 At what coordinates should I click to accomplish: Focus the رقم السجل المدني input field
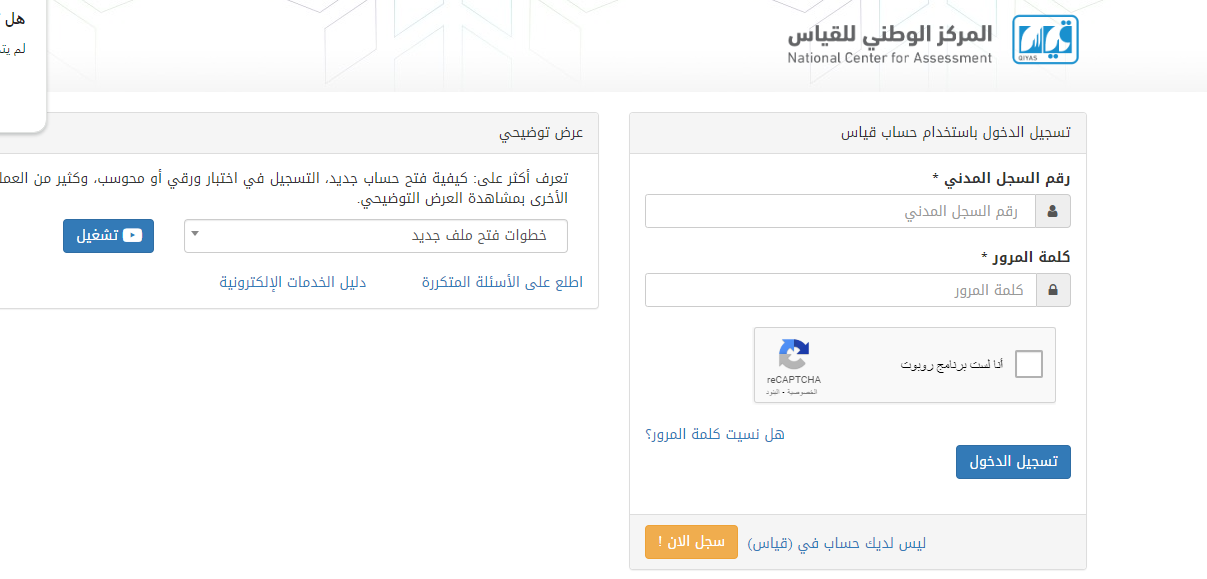pyautogui.click(x=840, y=211)
